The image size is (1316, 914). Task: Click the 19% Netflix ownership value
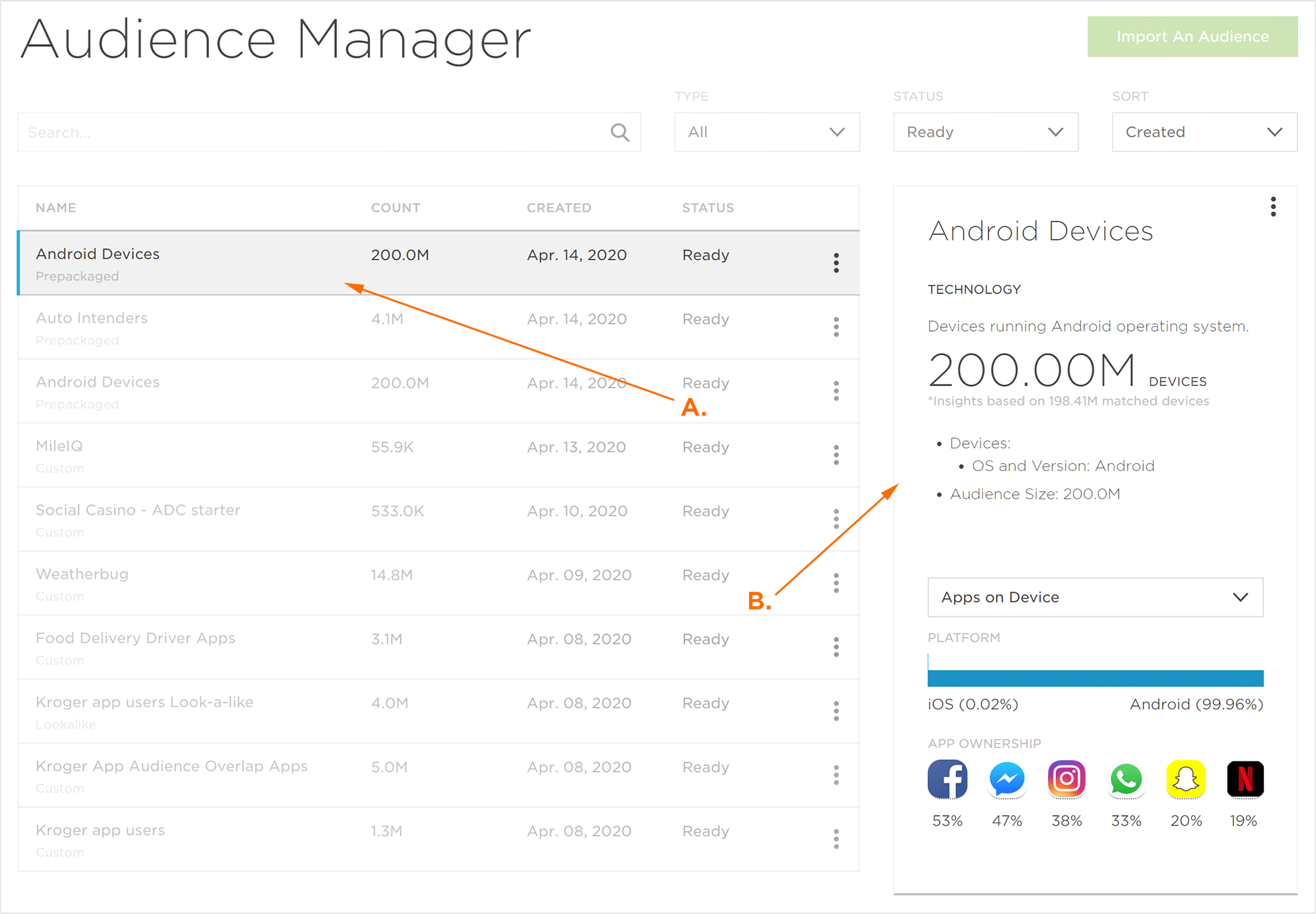tap(1244, 821)
